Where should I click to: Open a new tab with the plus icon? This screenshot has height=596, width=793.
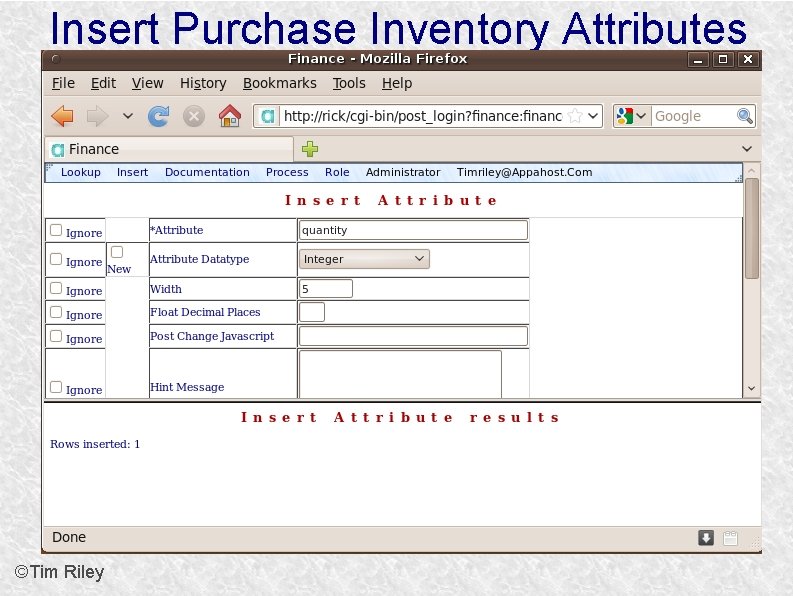point(310,149)
